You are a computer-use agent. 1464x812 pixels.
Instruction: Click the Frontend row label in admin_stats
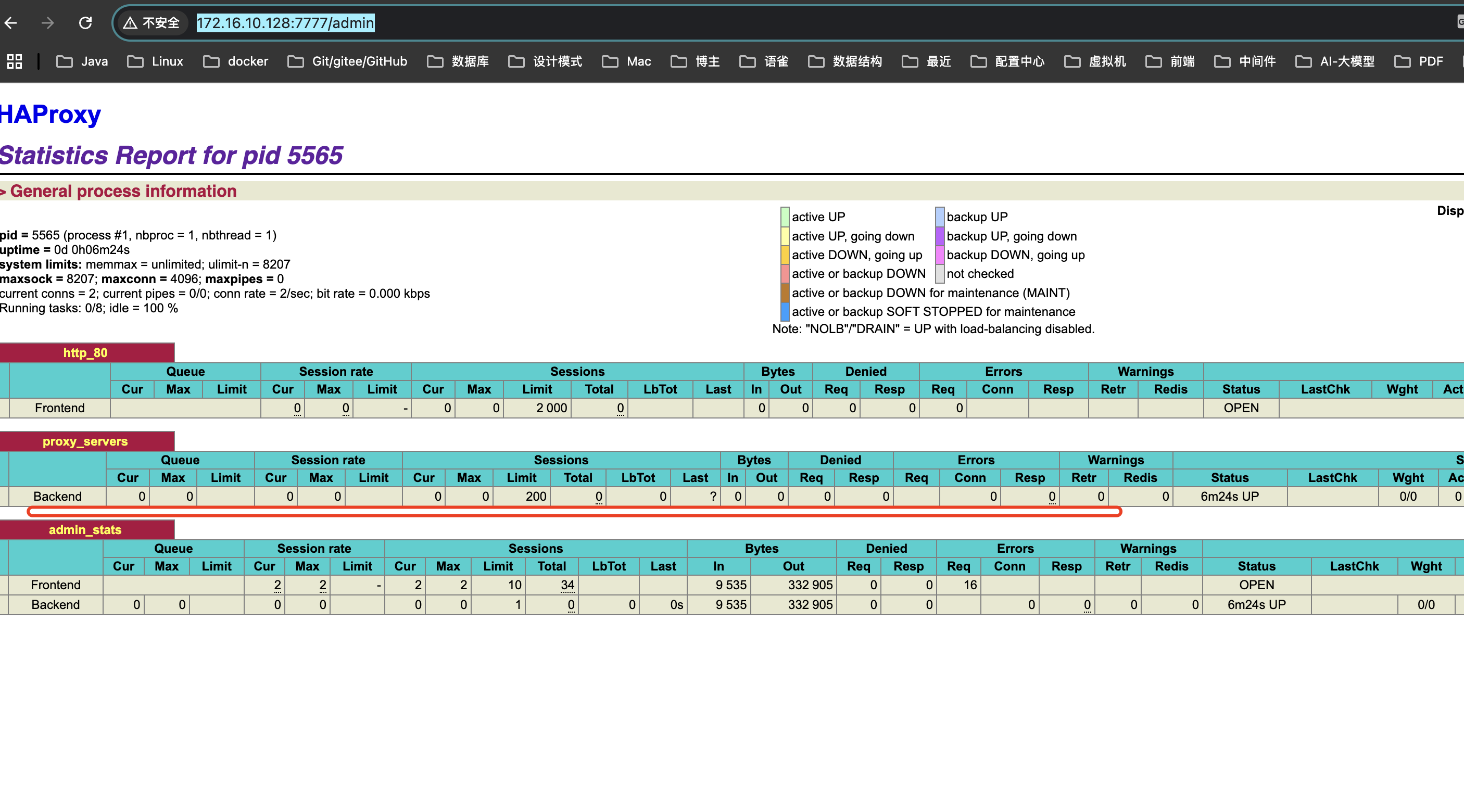(x=56, y=585)
